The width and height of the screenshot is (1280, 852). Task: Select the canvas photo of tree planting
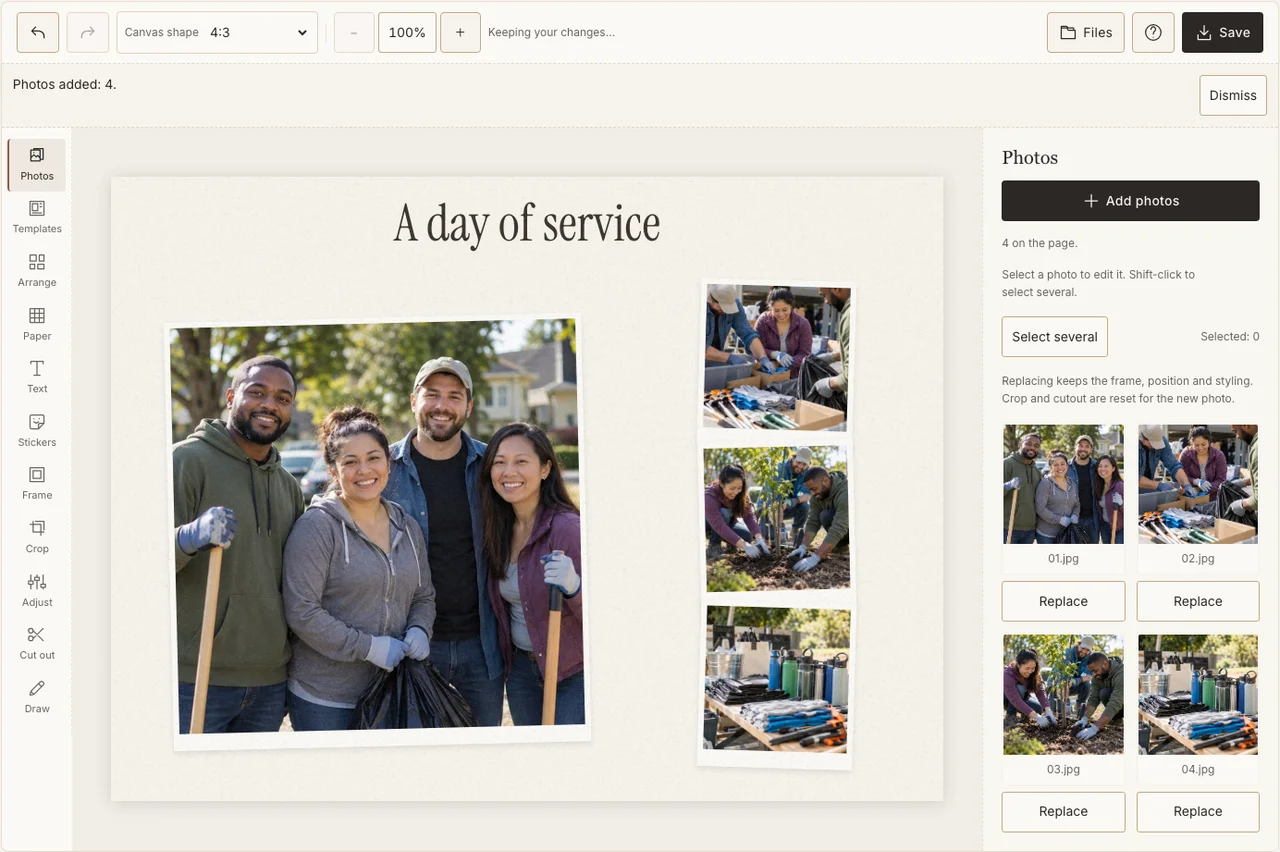click(776, 519)
